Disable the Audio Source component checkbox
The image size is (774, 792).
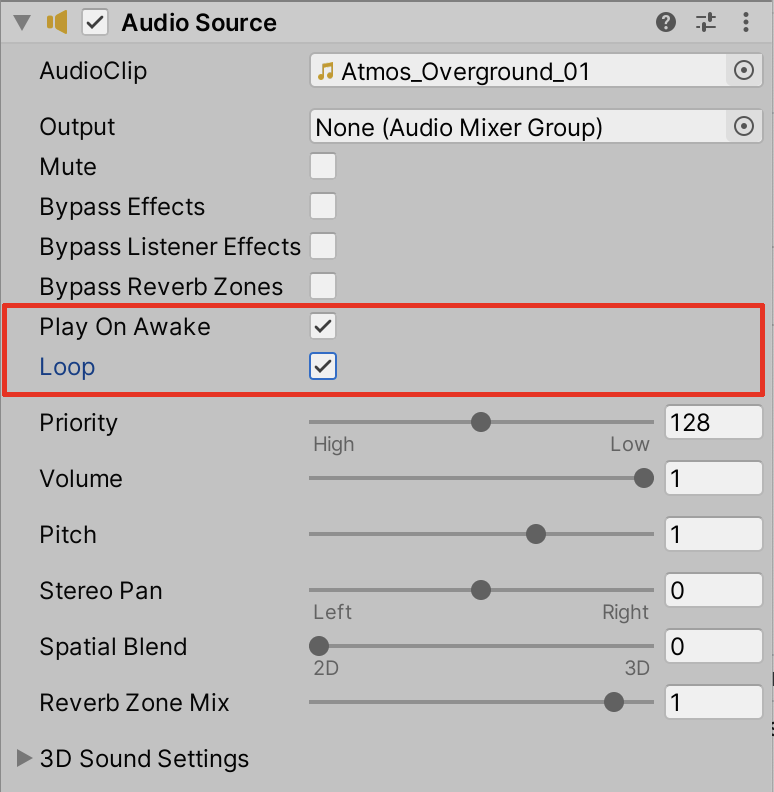95,22
